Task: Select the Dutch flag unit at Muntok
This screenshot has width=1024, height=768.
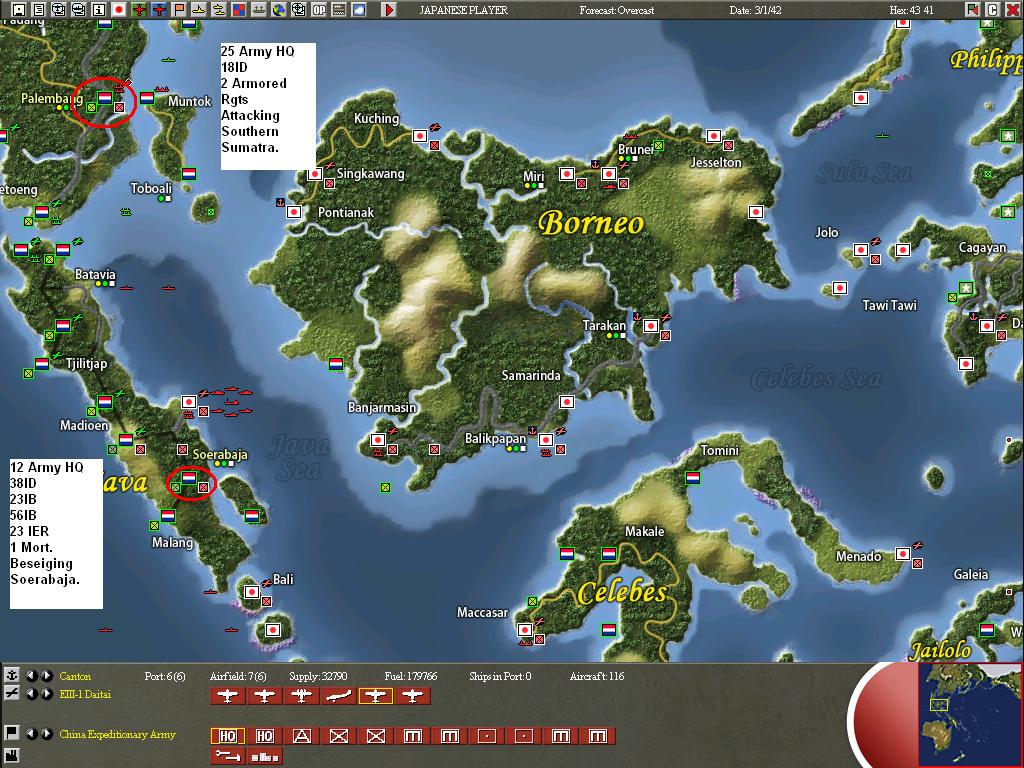Action: tap(148, 97)
